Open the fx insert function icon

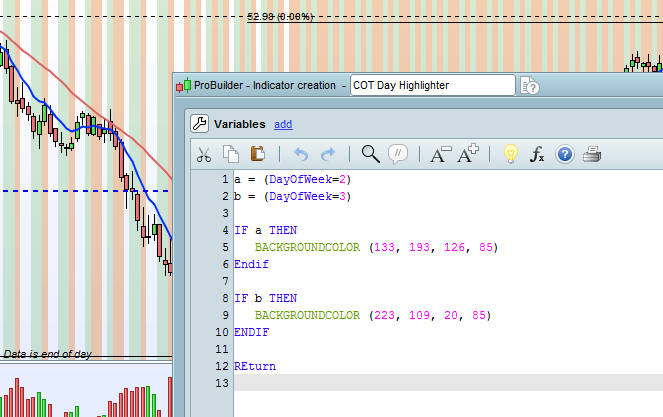[x=537, y=154]
